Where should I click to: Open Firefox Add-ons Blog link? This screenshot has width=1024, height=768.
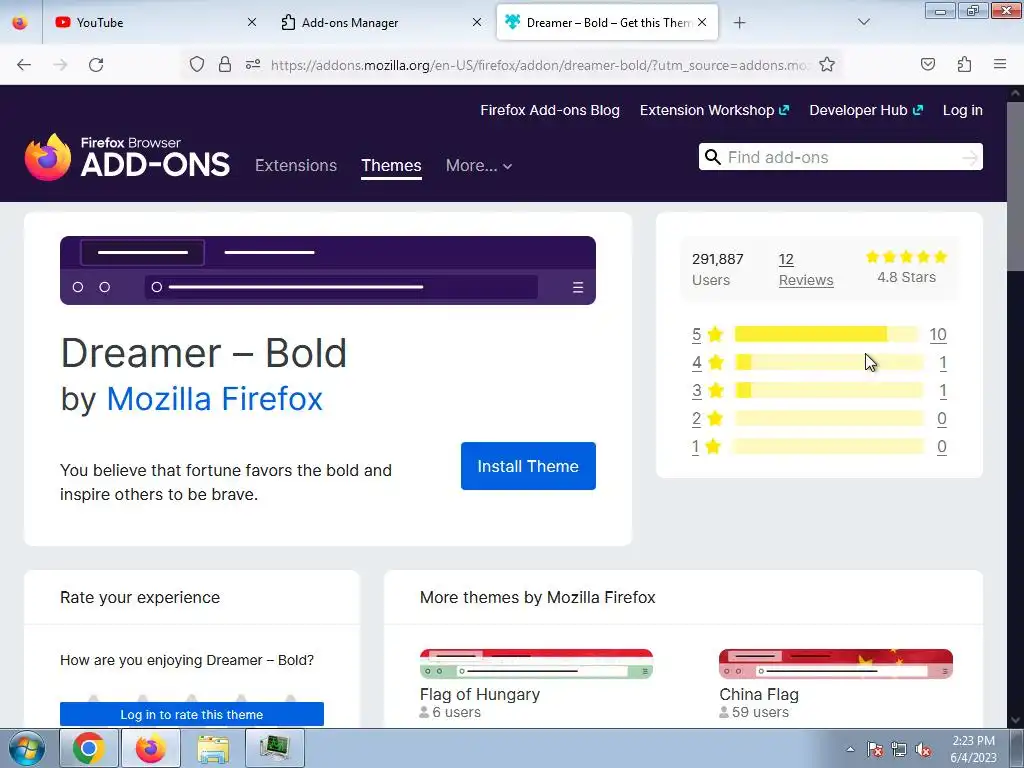point(550,110)
